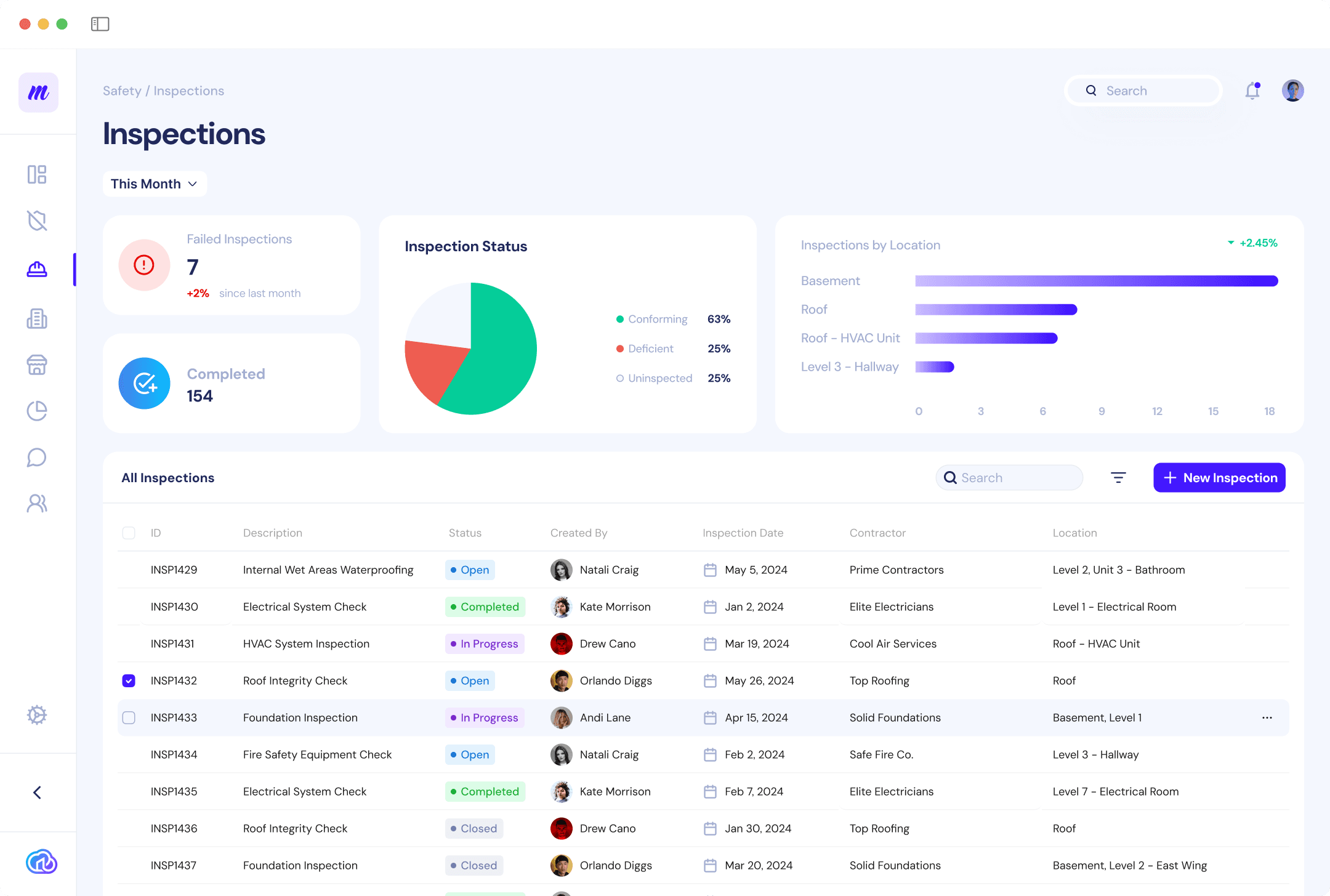Viewport: 1330px width, 896px height.
Task: Collapse sidebar with the left chevron
Action: click(37, 793)
